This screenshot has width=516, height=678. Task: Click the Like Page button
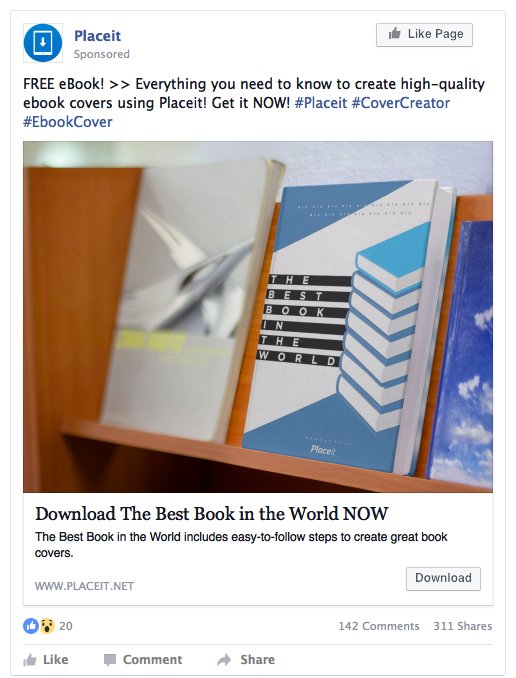[424, 35]
